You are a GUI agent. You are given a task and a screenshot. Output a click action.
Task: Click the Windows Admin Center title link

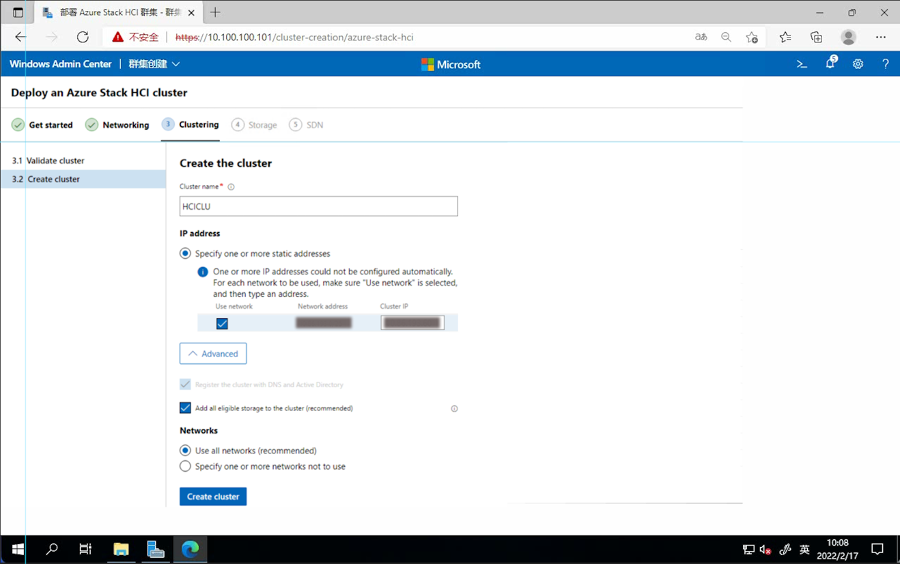(x=60, y=64)
